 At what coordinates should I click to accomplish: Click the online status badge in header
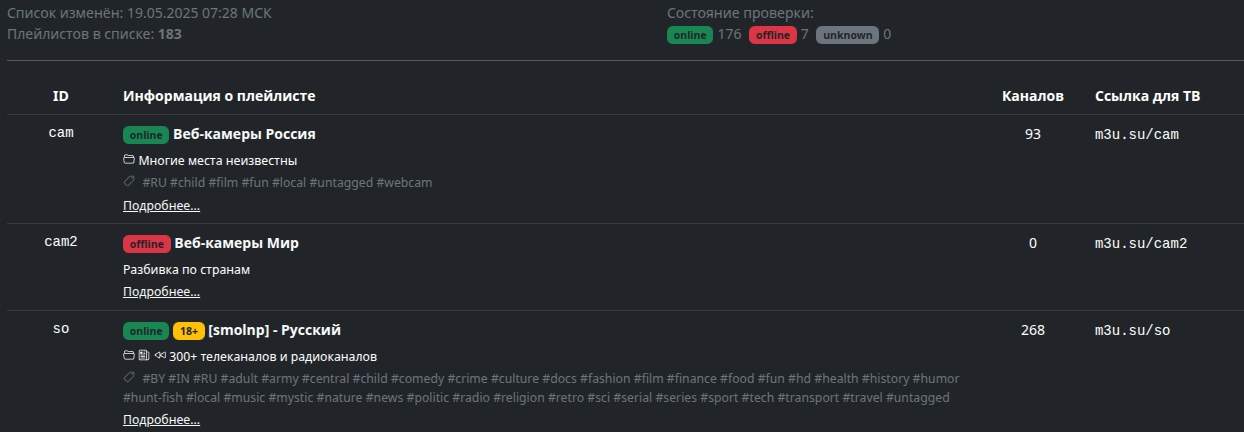point(690,35)
